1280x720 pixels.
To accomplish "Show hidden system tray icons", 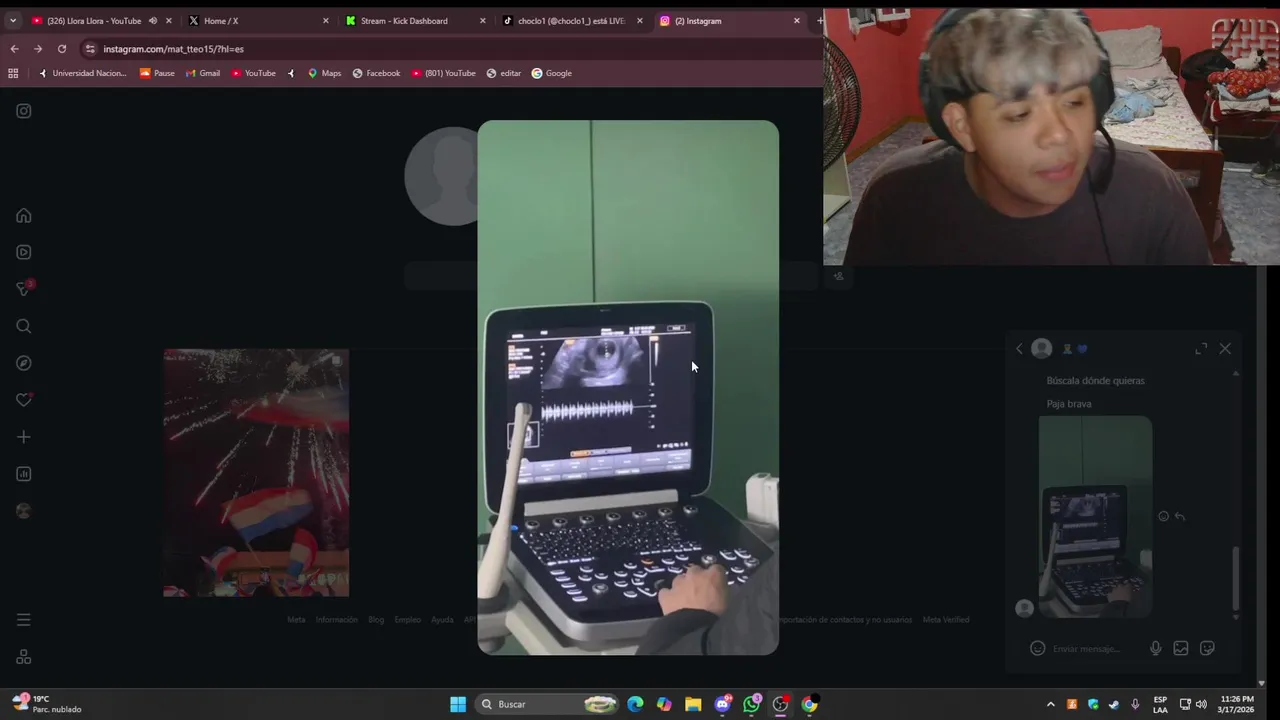I will tap(1050, 704).
